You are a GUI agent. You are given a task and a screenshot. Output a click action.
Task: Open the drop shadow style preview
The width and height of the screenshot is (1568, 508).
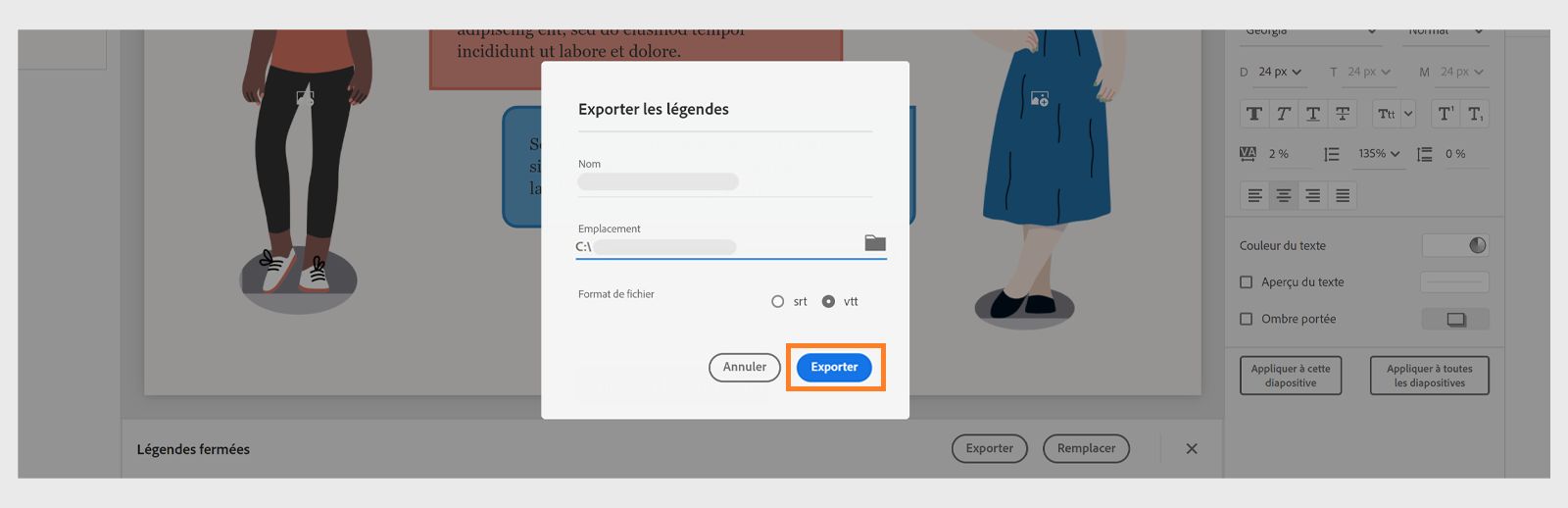click(x=1455, y=319)
